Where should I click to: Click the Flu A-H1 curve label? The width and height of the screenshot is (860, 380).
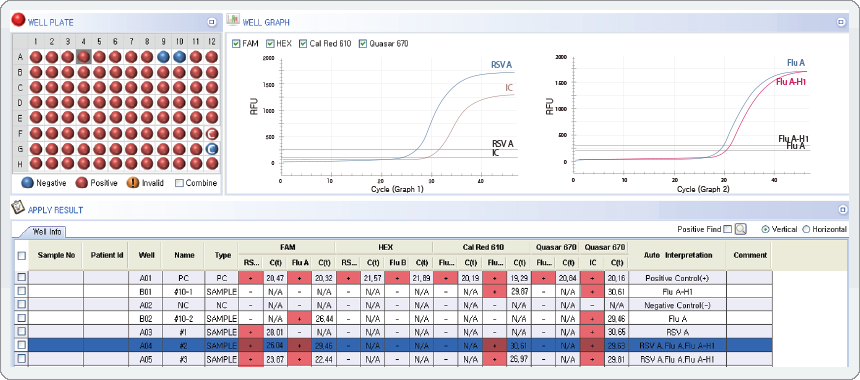790,82
